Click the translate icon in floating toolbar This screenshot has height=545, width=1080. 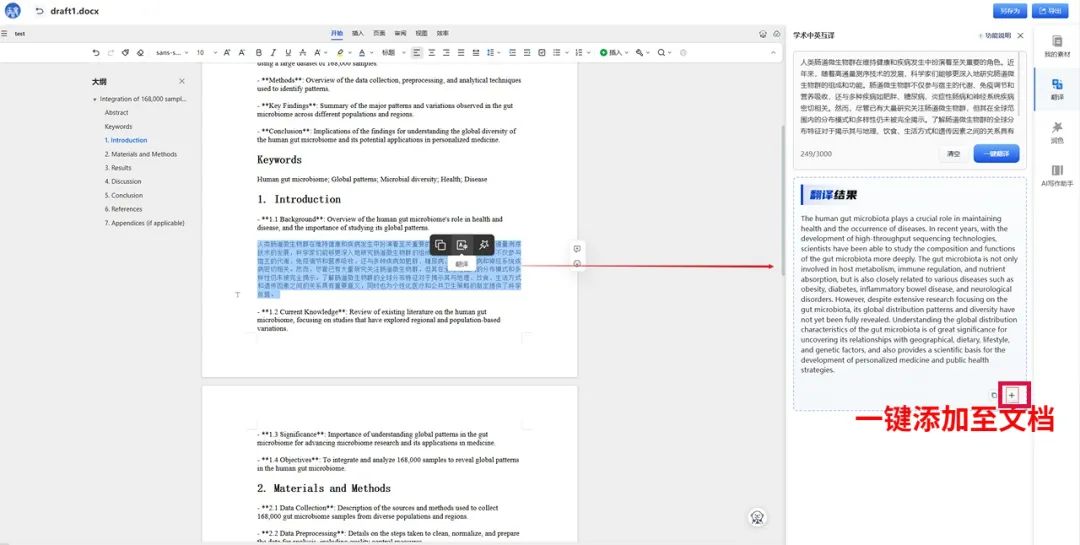[462, 245]
